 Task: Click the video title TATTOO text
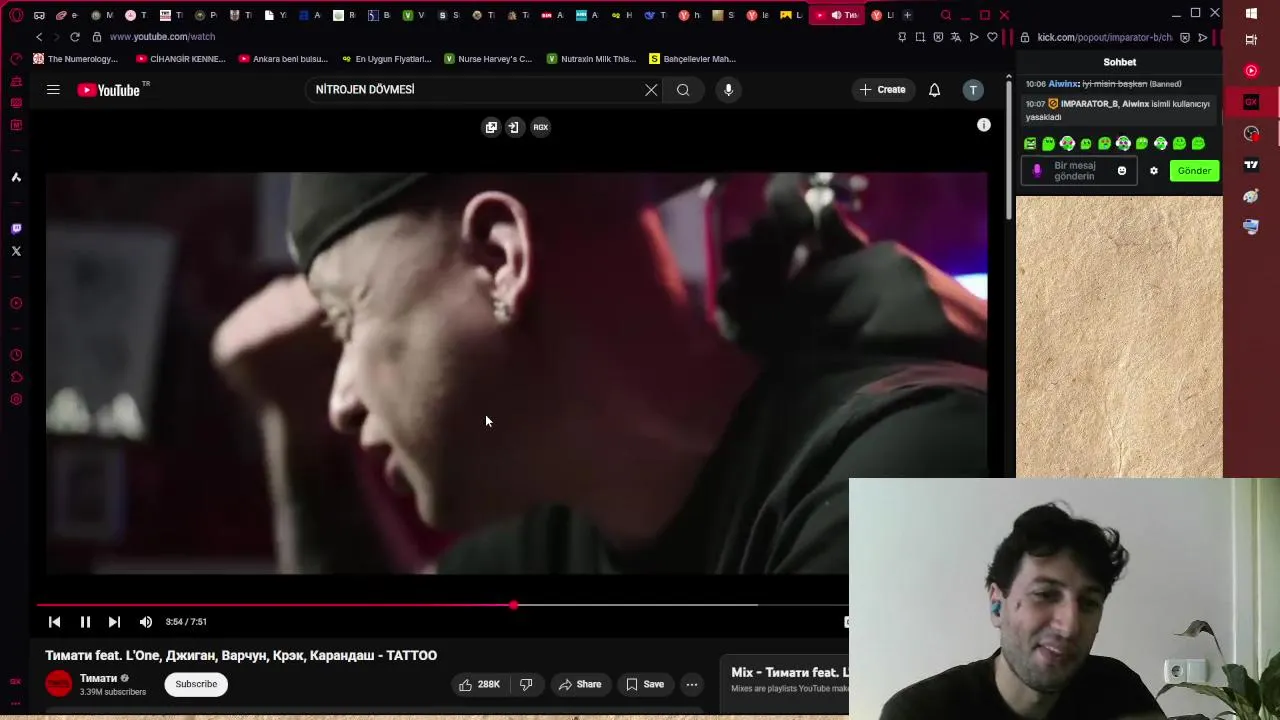(x=241, y=656)
